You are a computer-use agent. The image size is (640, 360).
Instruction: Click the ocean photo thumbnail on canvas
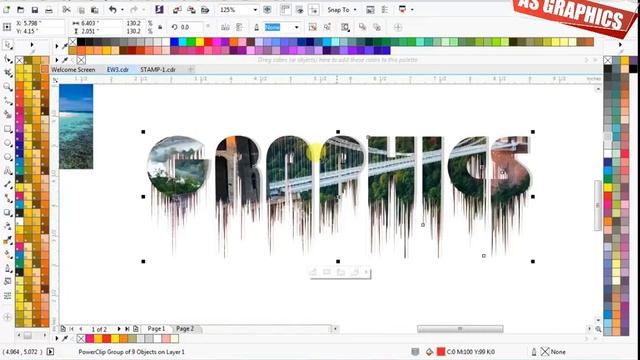pyautogui.click(x=76, y=127)
